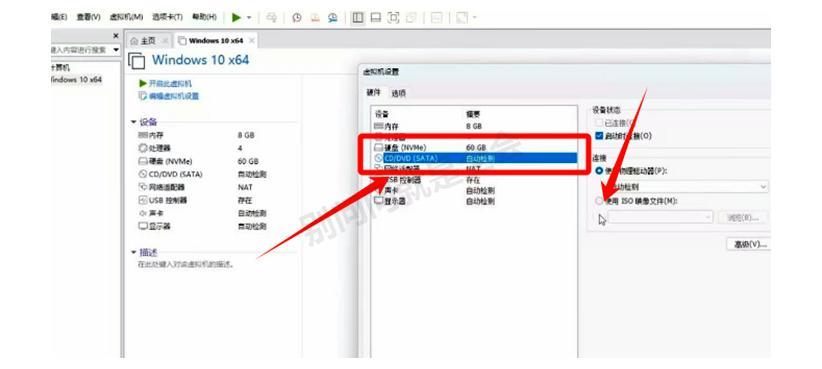
Task: Select 使用物理驱动器(P) radio button
Action: click(600, 171)
